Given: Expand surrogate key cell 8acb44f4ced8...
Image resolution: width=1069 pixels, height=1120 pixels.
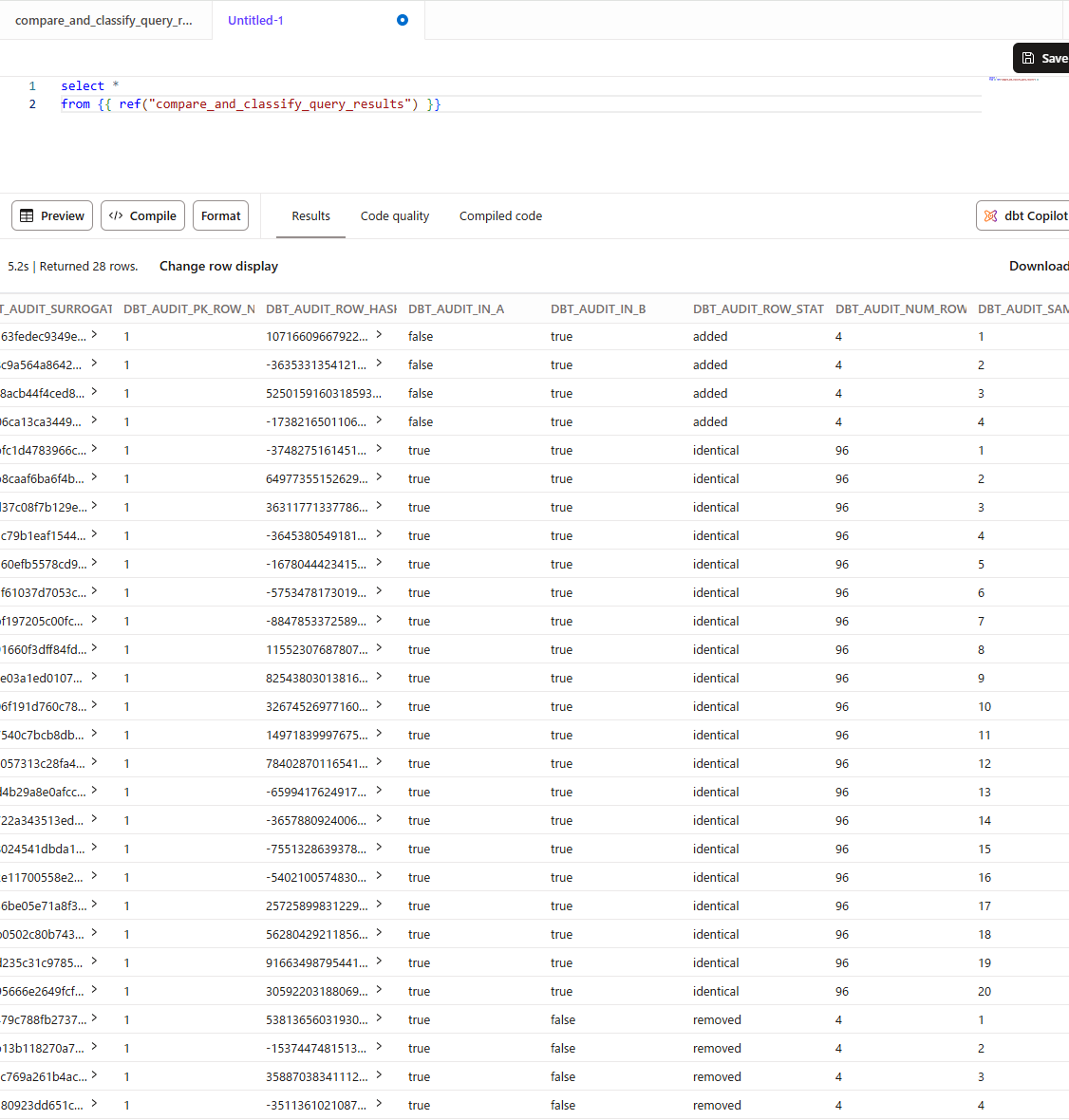Looking at the screenshot, I should tap(94, 391).
